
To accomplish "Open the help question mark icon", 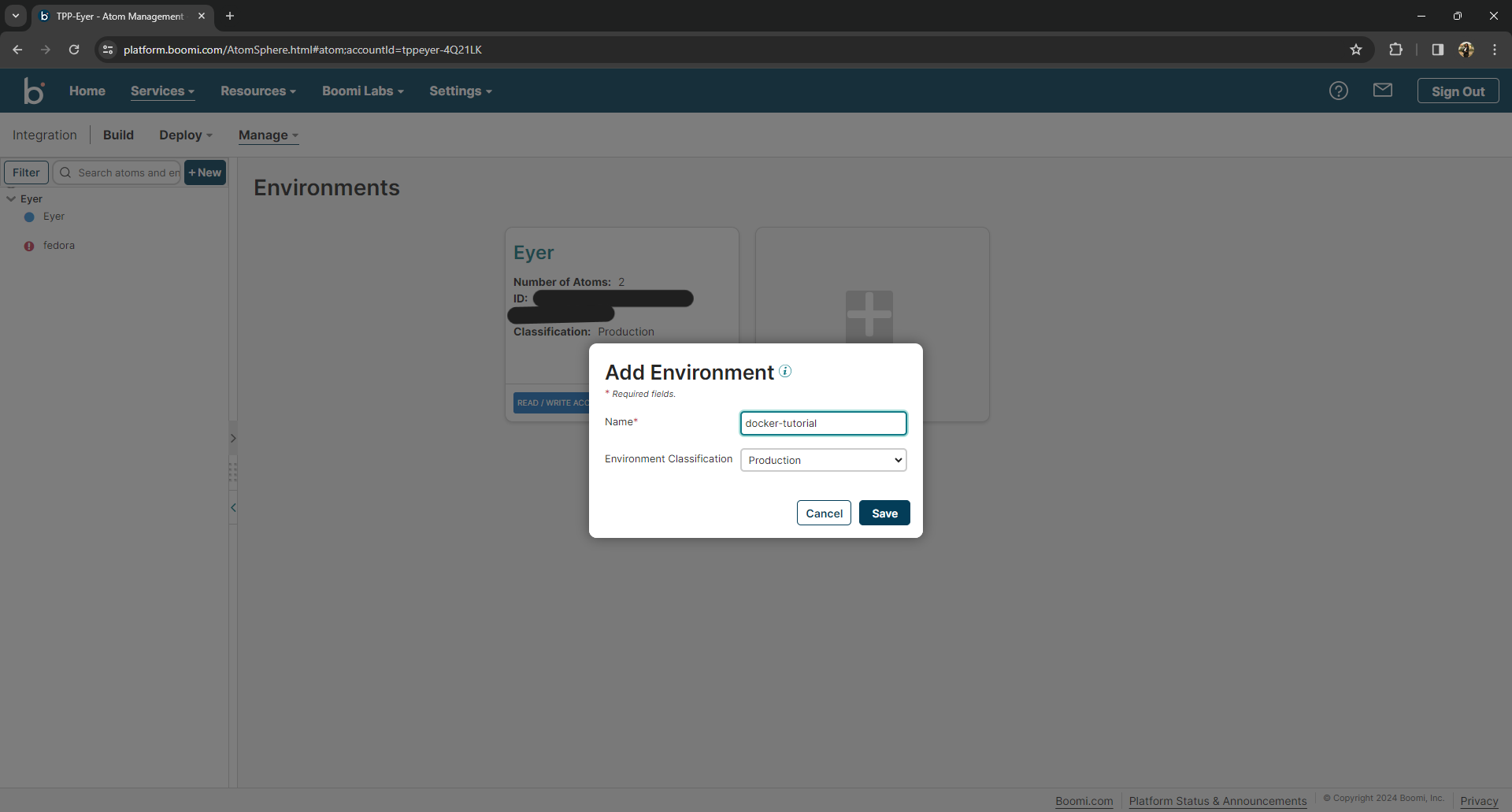I will pos(1339,91).
